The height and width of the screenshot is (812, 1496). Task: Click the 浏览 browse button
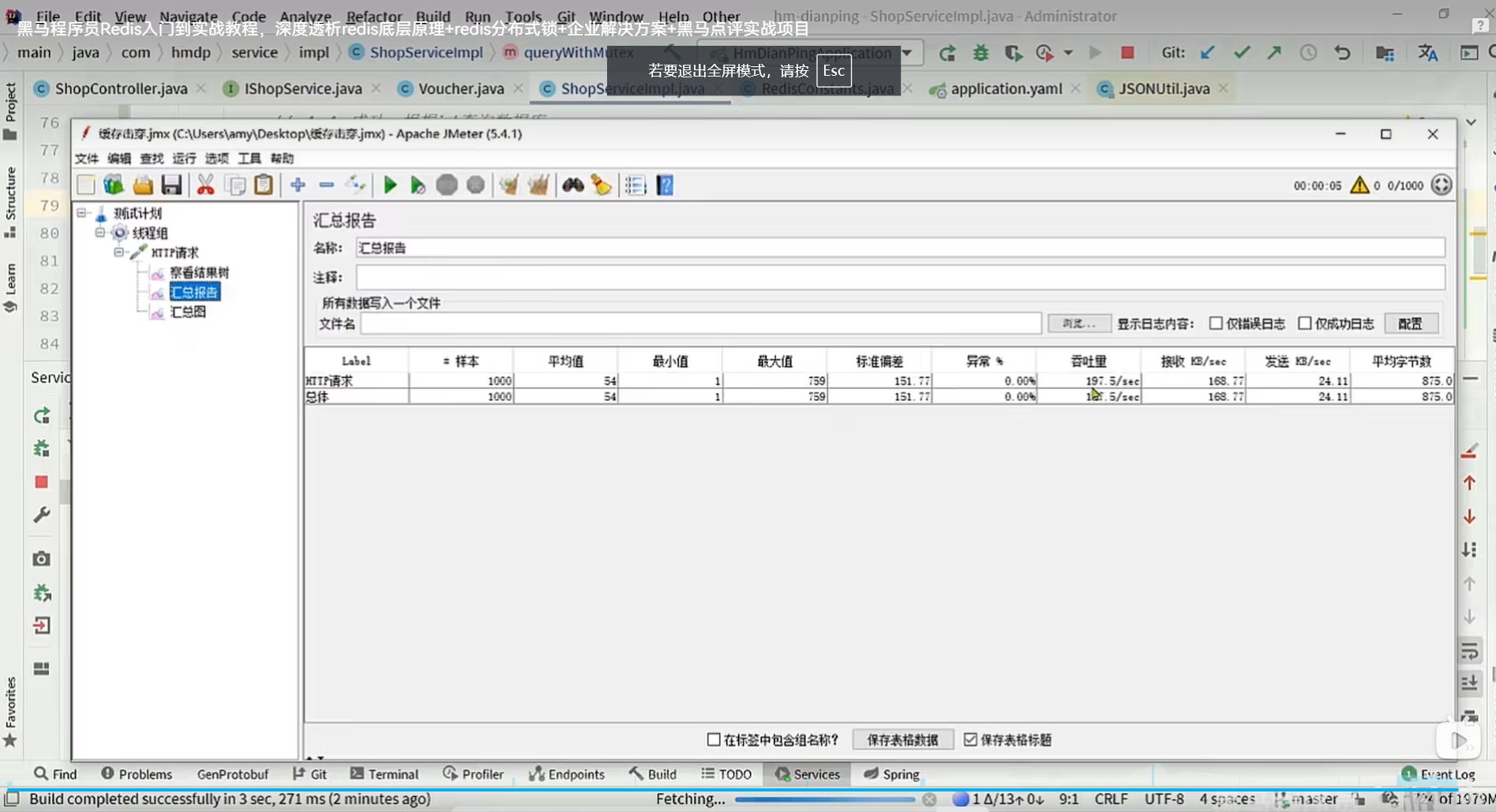1079,324
